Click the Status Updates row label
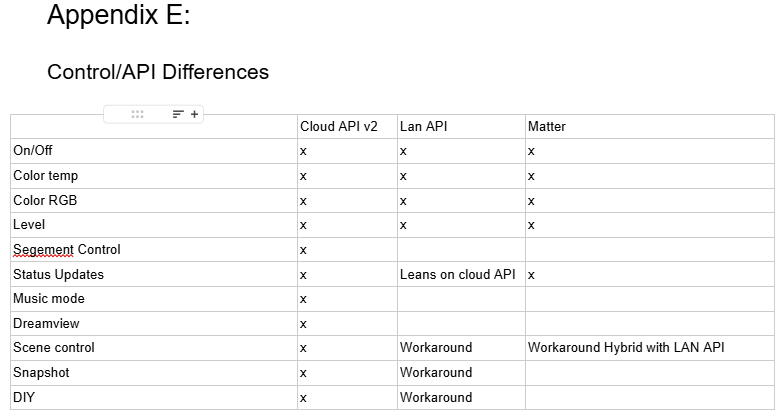The width and height of the screenshot is (782, 417). tap(58, 274)
